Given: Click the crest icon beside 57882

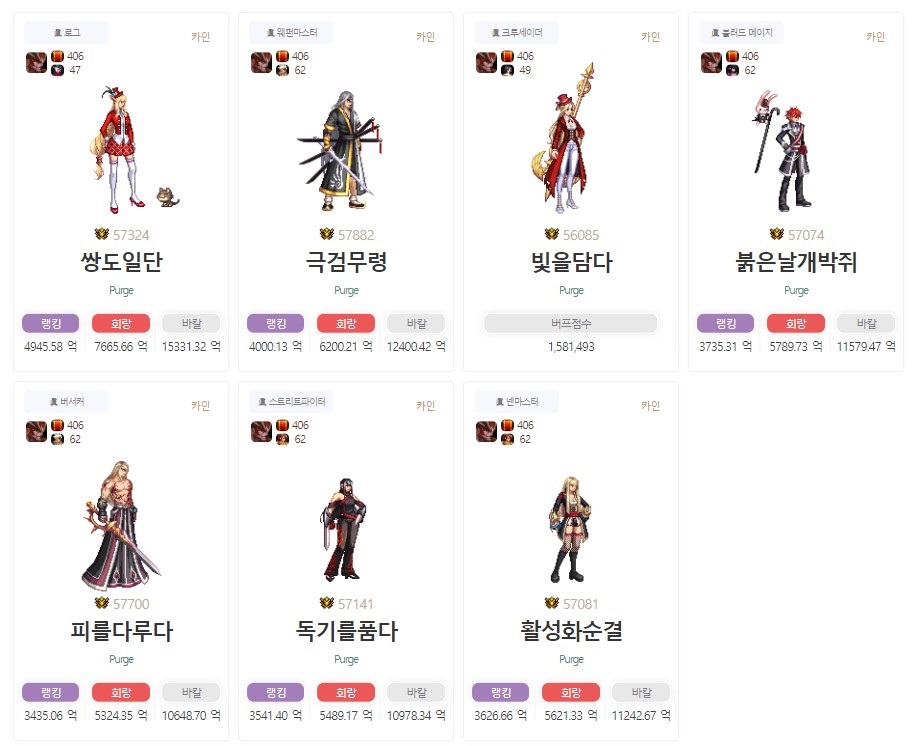Looking at the screenshot, I should click(x=326, y=234).
